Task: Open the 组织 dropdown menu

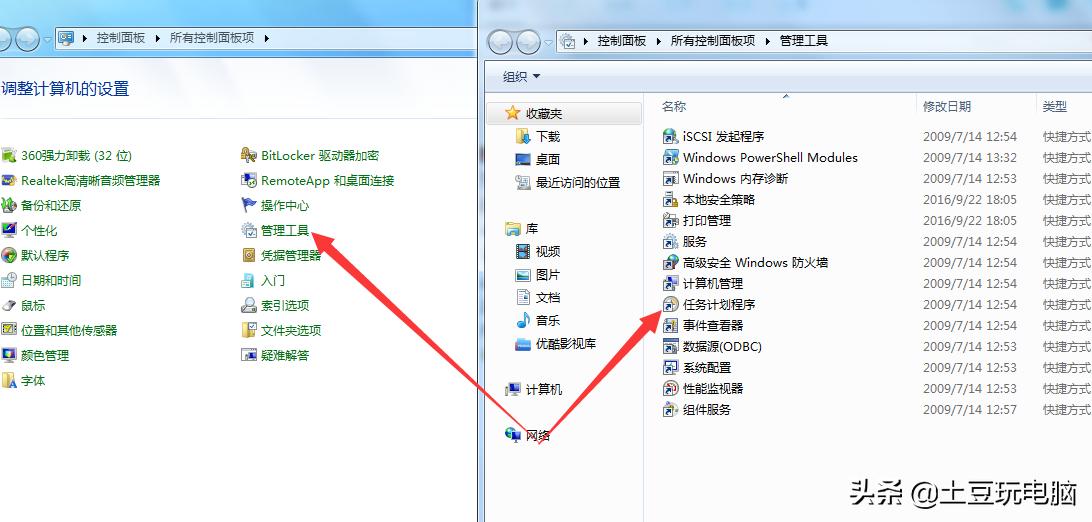Action: click(521, 77)
